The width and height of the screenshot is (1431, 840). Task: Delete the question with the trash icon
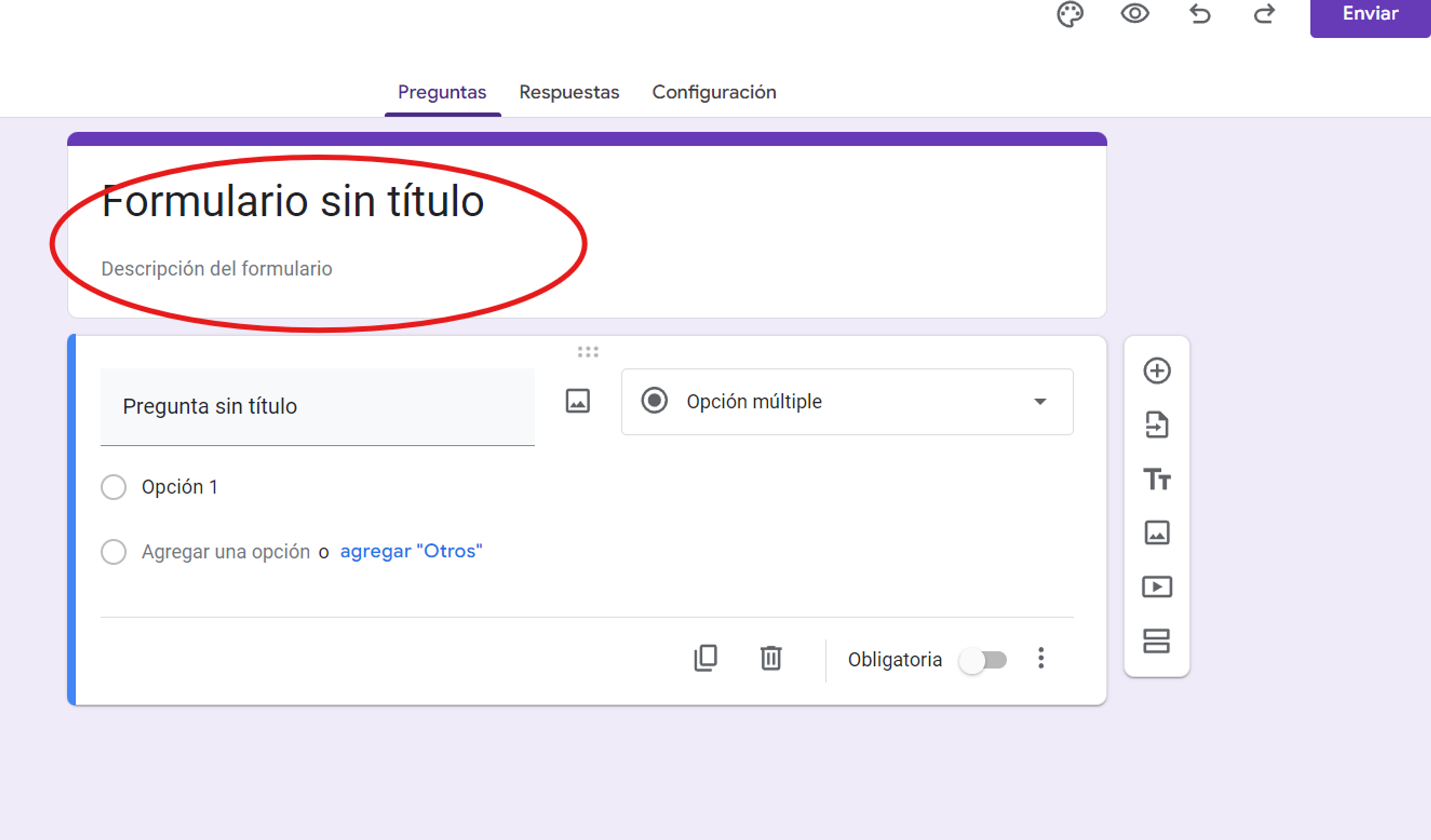click(x=771, y=658)
